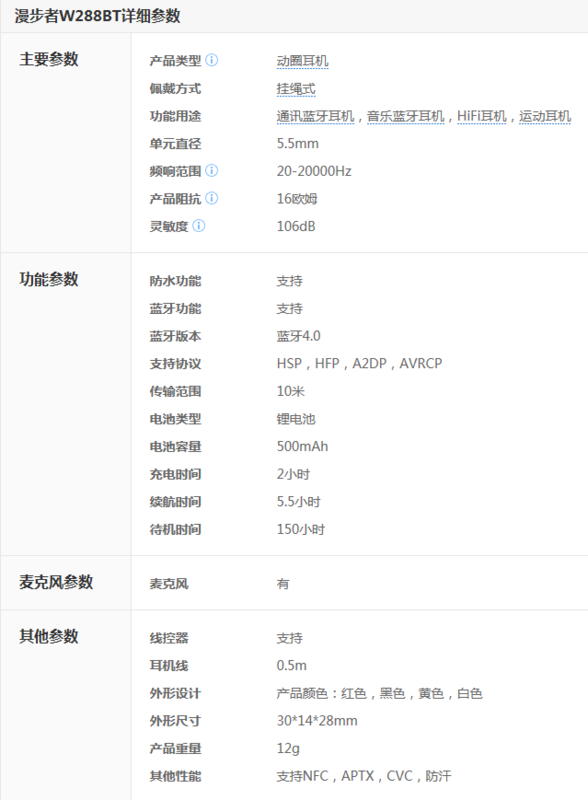Viewport: 588px width, 800px height.
Task: Open the 挂绳式 link
Action: click(x=296, y=89)
